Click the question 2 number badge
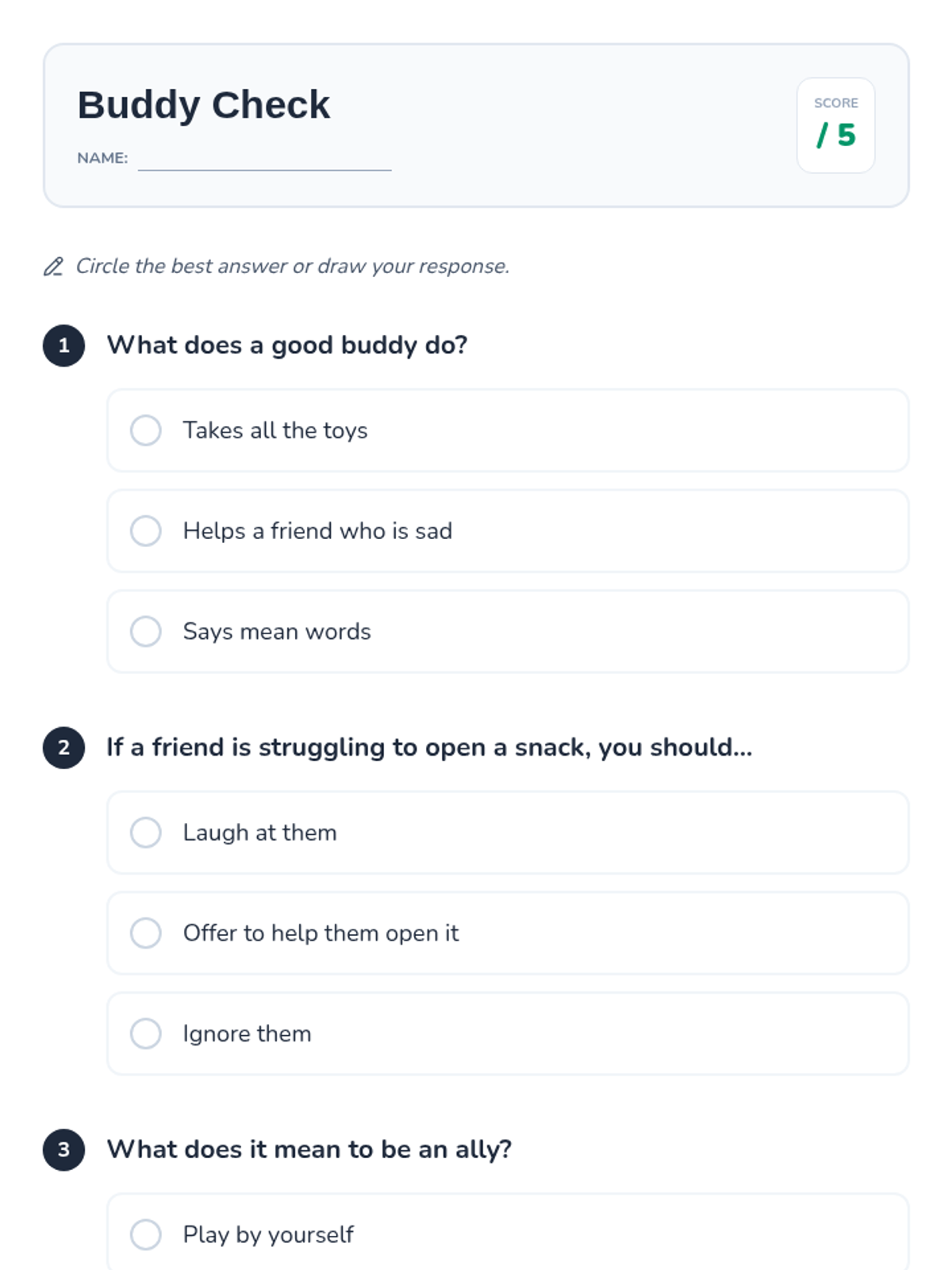 point(64,748)
